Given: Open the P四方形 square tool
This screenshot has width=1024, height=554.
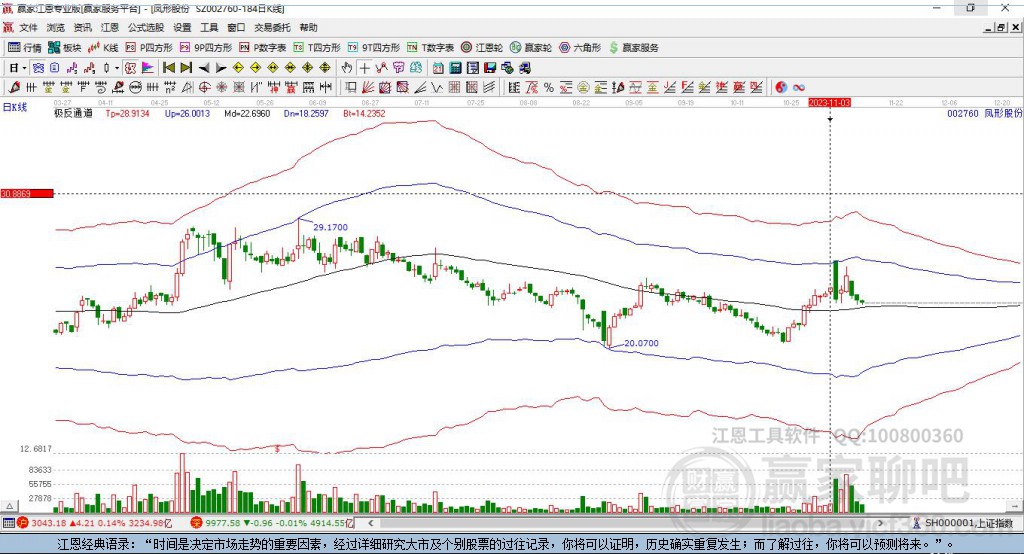Looking at the screenshot, I should coord(149,47).
